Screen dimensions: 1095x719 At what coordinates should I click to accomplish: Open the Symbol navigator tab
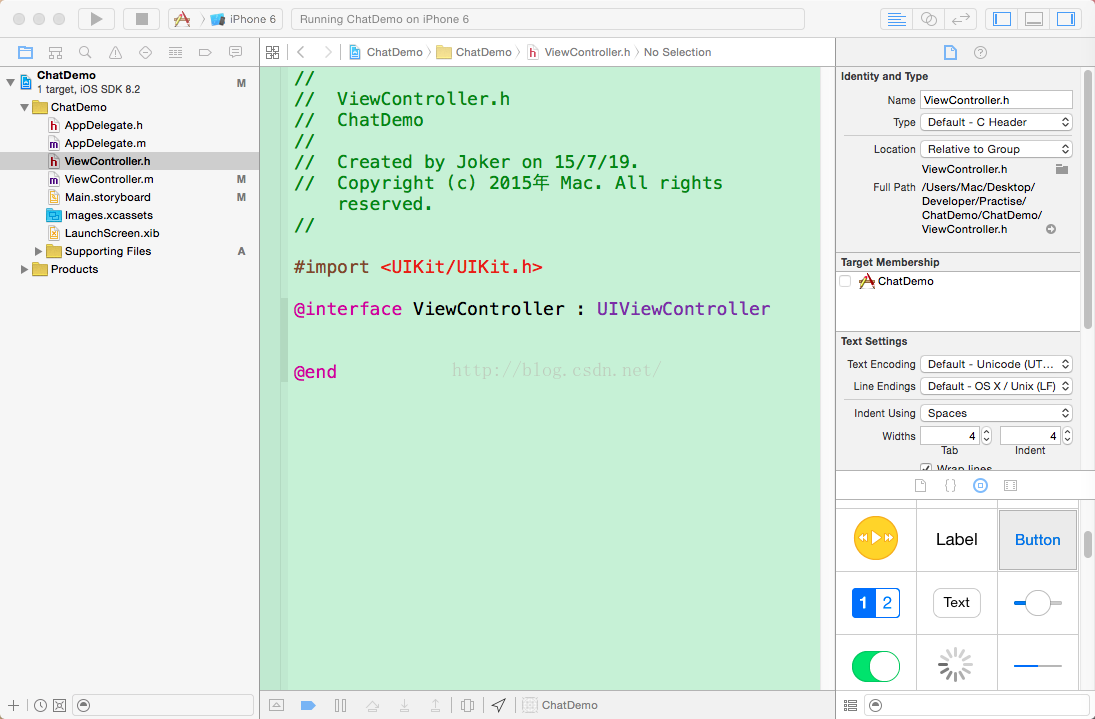point(55,52)
